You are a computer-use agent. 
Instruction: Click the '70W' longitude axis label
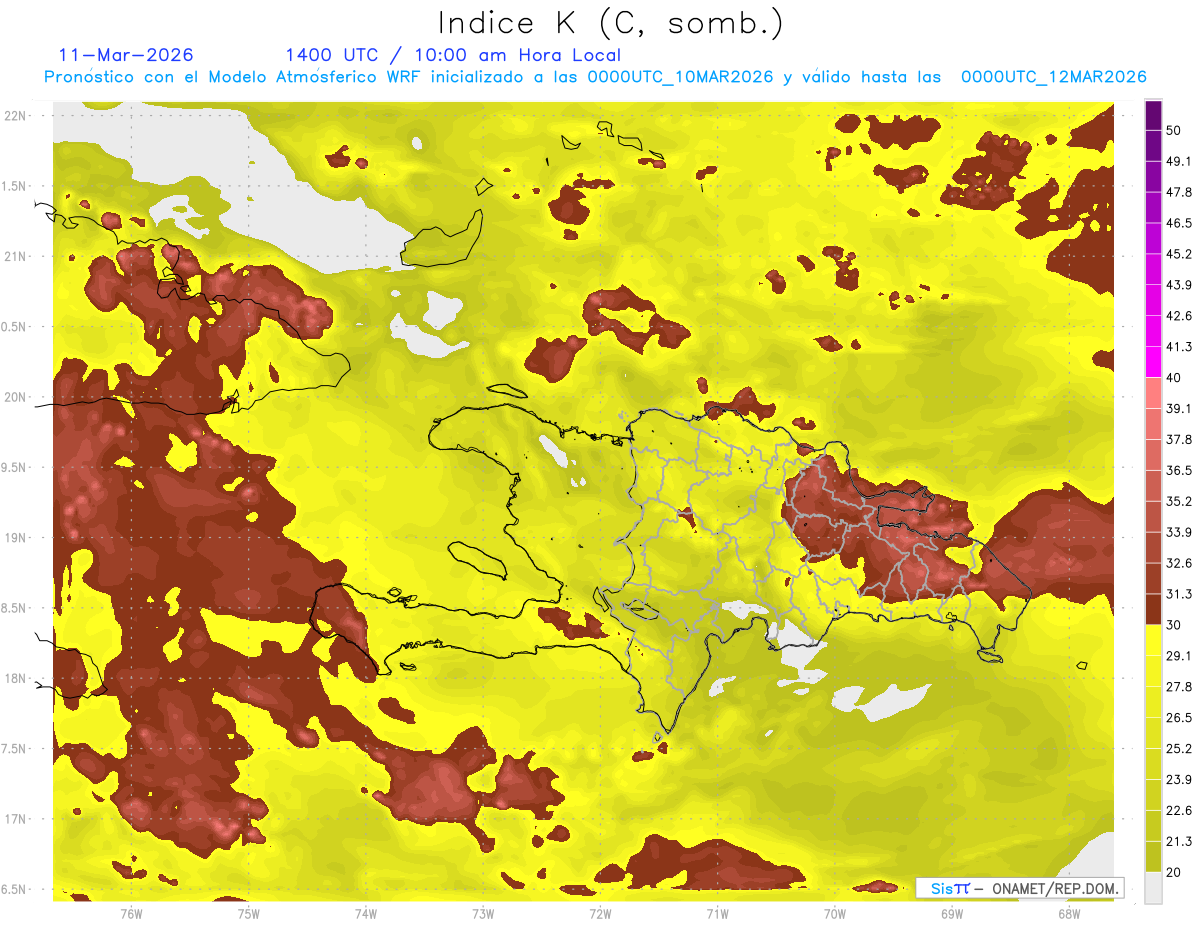[834, 912]
